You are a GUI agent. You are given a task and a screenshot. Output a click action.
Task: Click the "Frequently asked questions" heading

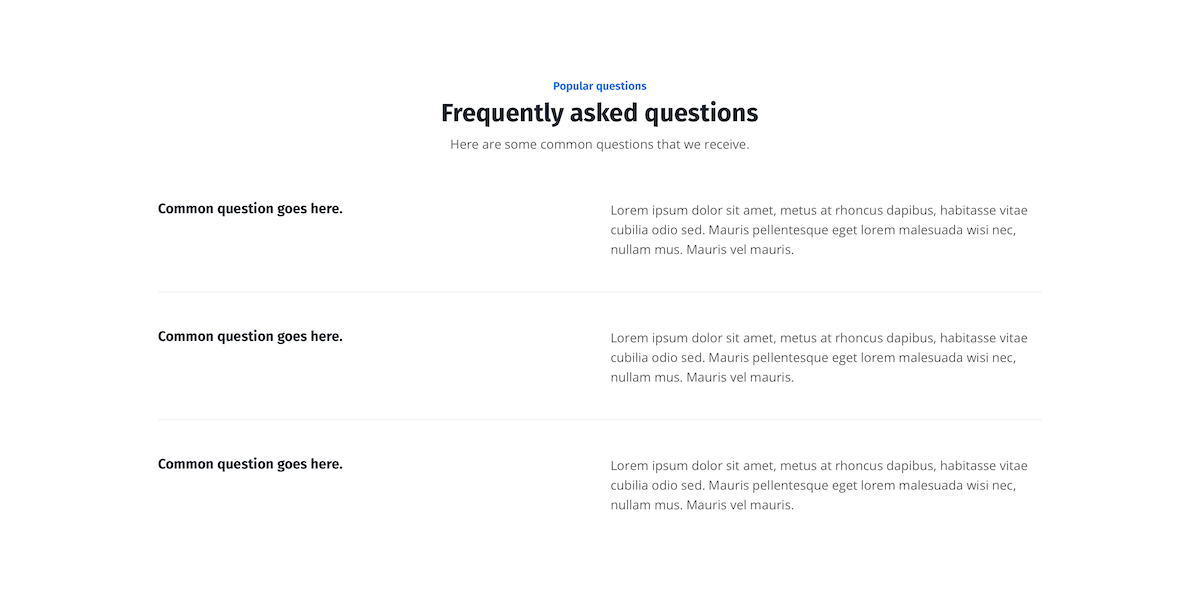(x=599, y=113)
